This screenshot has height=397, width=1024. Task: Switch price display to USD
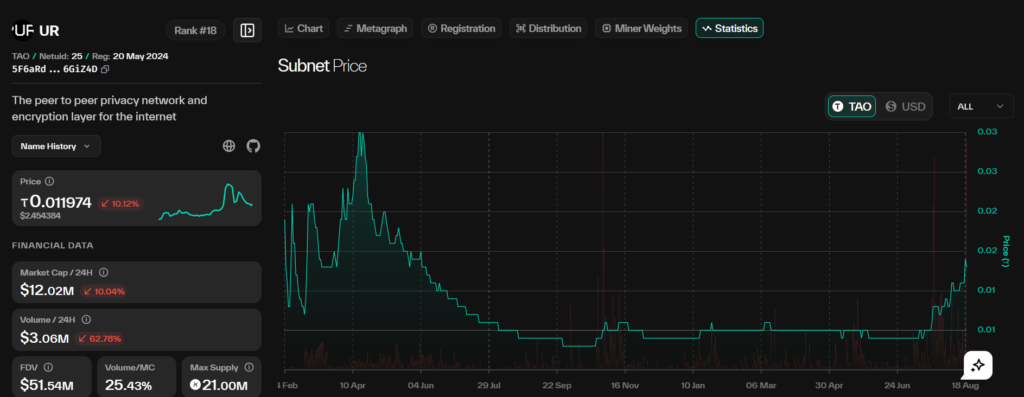[x=905, y=106]
